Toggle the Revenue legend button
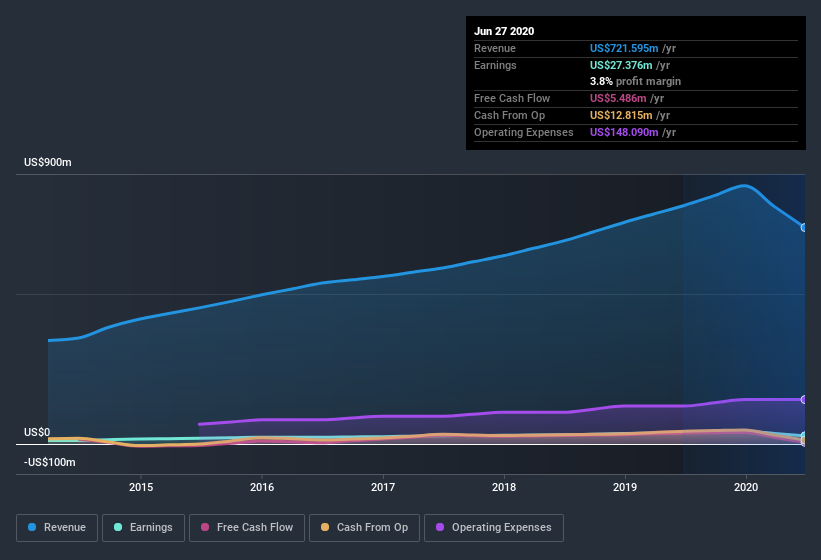Image resolution: width=821 pixels, height=560 pixels. [57, 528]
